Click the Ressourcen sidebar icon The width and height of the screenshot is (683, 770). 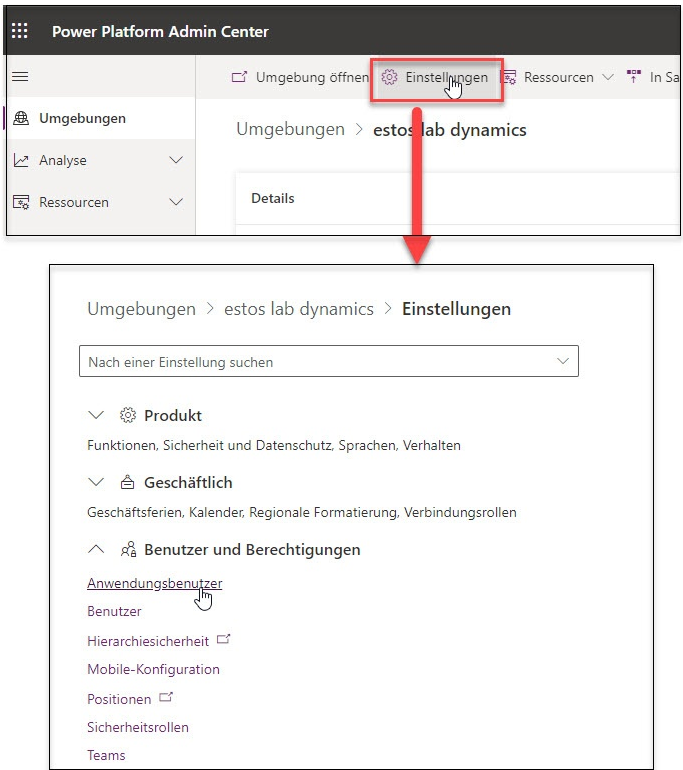21,202
